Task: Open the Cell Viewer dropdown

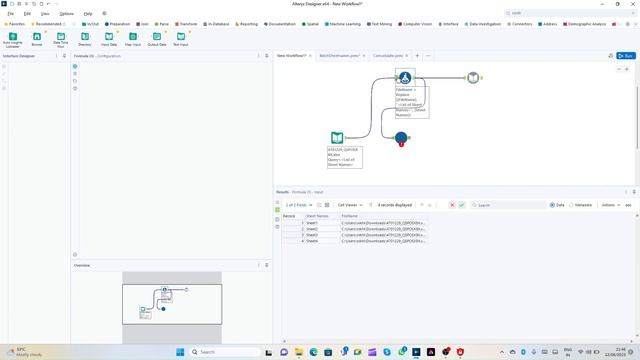Action: (350, 205)
